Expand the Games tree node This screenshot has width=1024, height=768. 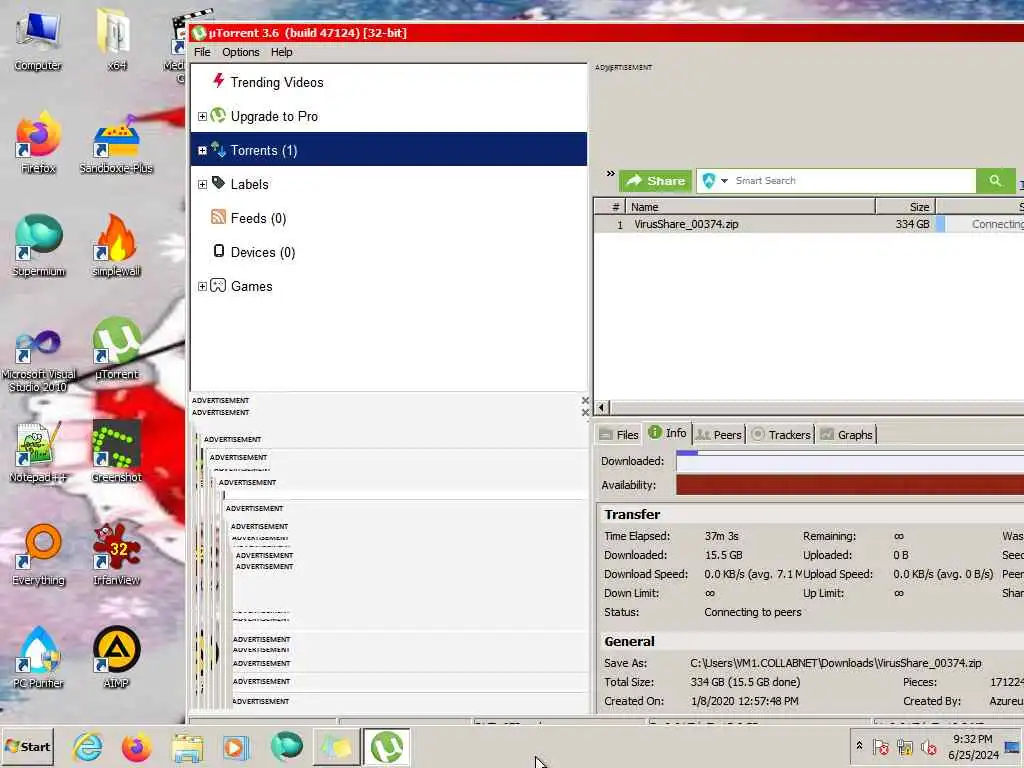(202, 286)
